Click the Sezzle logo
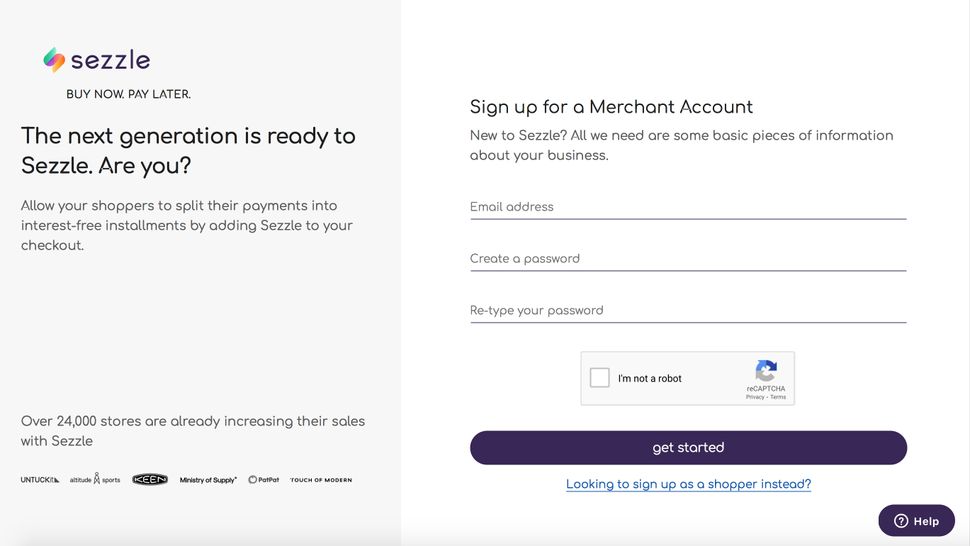The height and width of the screenshot is (546, 970). [x=97, y=60]
